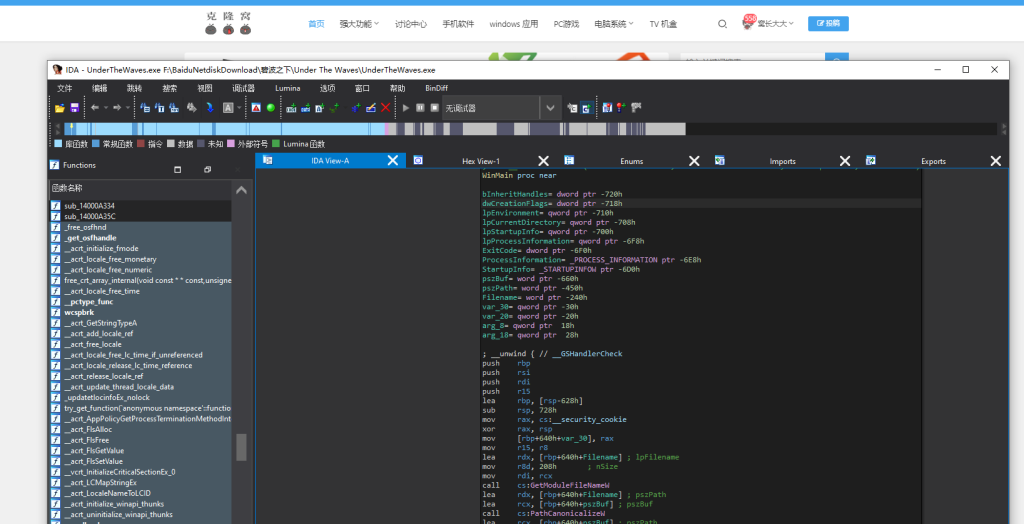Click the Enums tab icon
1024x524 pixels.
coord(569,160)
